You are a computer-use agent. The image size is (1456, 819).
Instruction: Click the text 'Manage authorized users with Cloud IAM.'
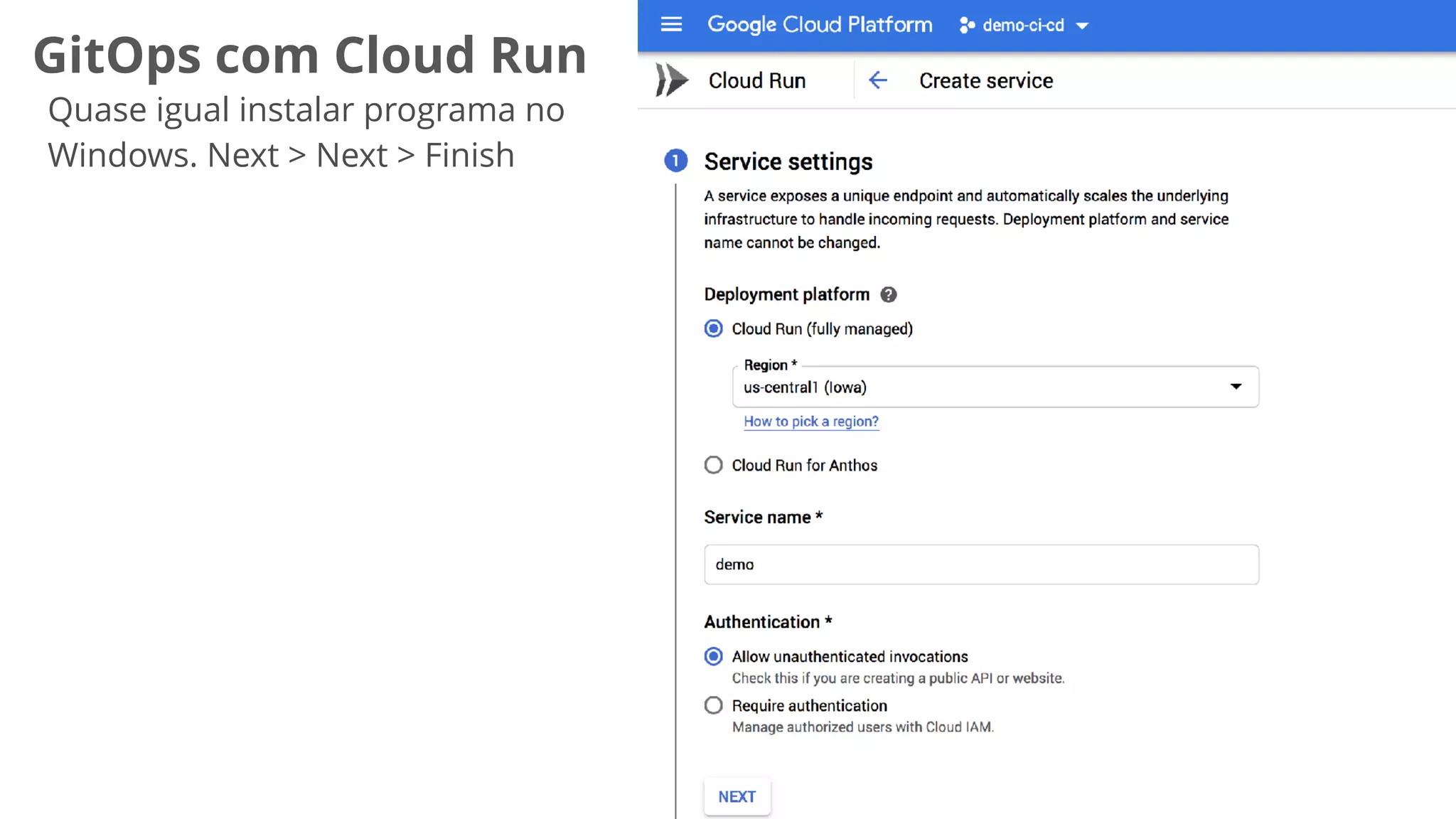coord(863,727)
